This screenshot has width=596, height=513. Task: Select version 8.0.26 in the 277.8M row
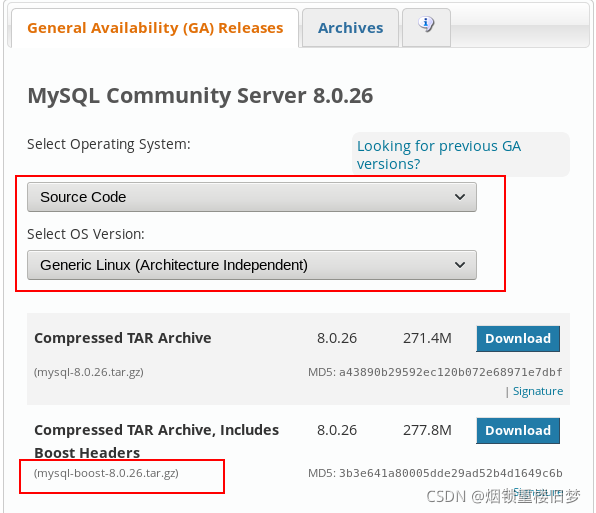click(337, 430)
